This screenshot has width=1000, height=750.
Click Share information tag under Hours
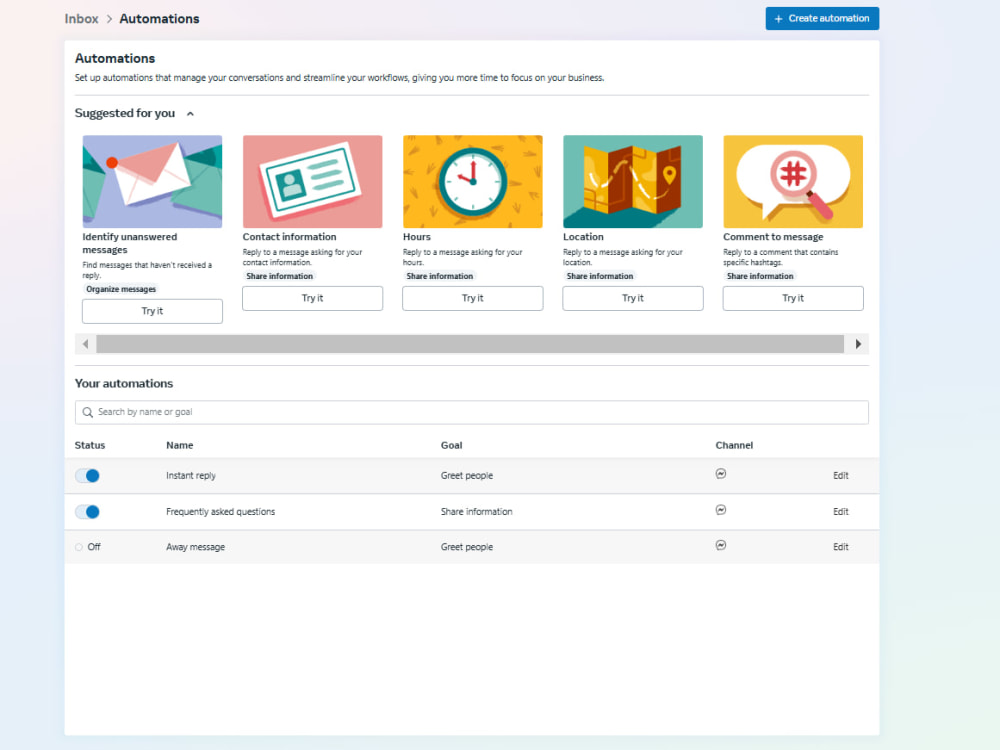(x=439, y=276)
